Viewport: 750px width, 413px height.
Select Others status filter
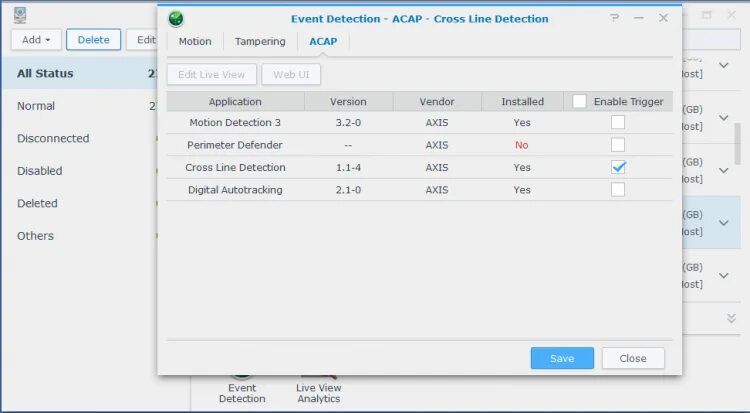tap(79, 236)
